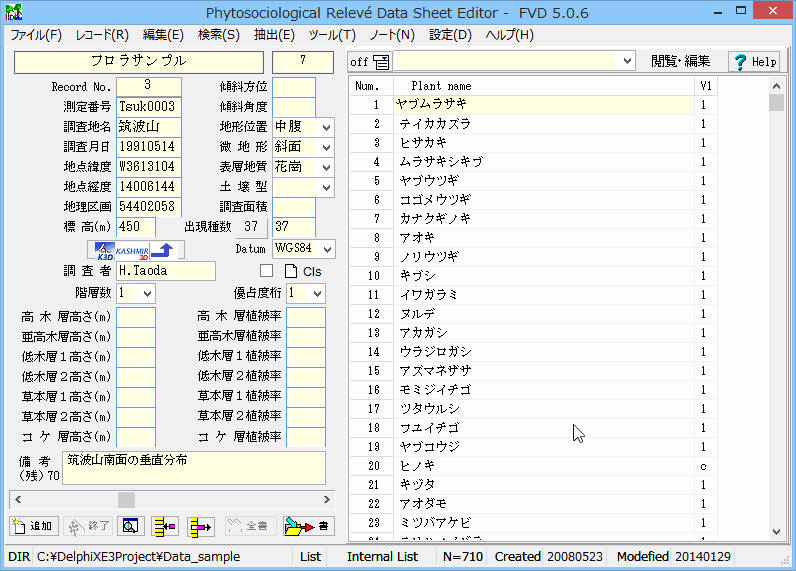Select plant row 8 アオキ
This screenshot has width=796, height=571.
pyautogui.click(x=533, y=238)
